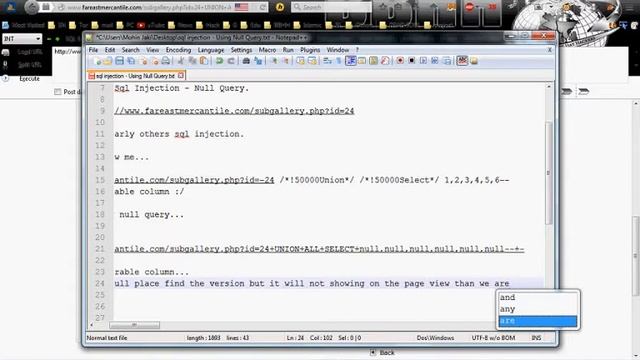Click the subgallery.php?id=-24 link on line 15
This screenshot has width=640, height=360.
tap(194, 180)
